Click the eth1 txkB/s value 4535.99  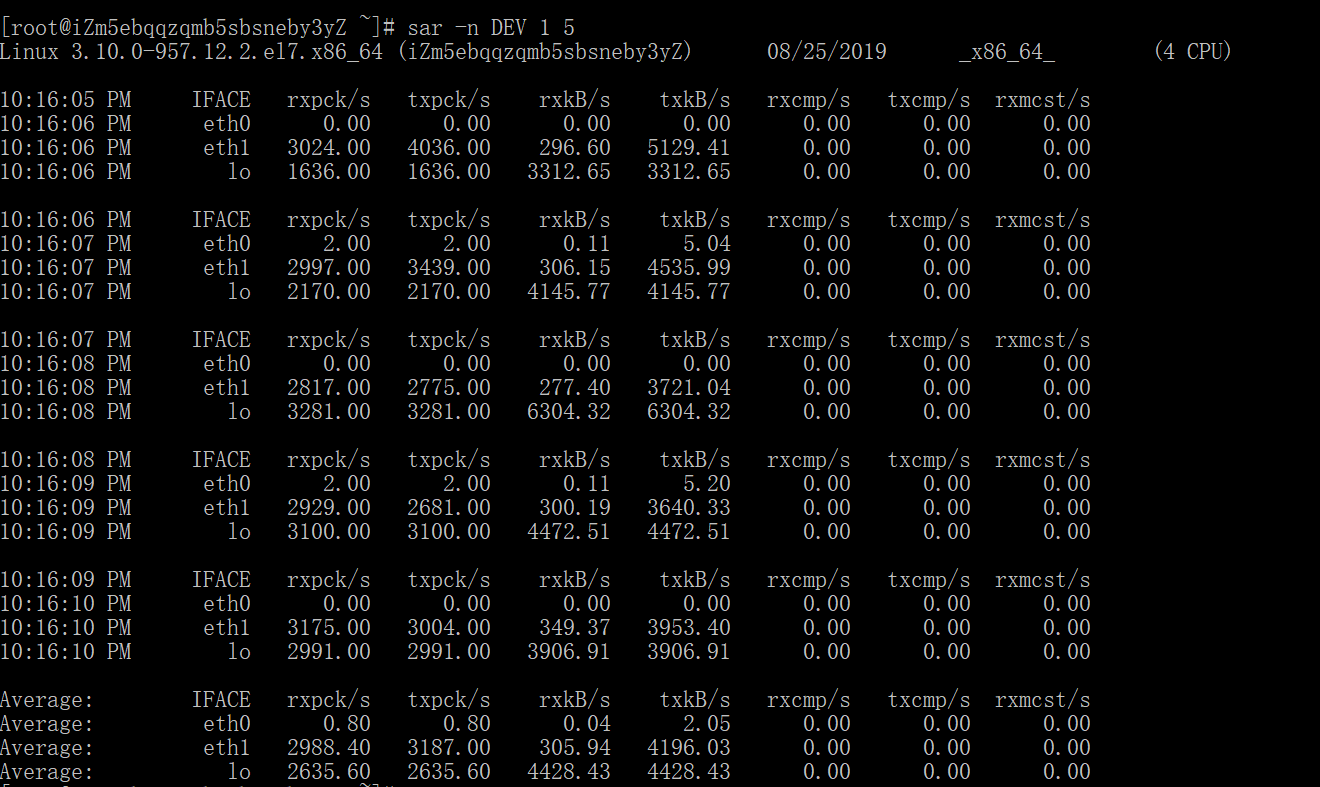coord(689,268)
